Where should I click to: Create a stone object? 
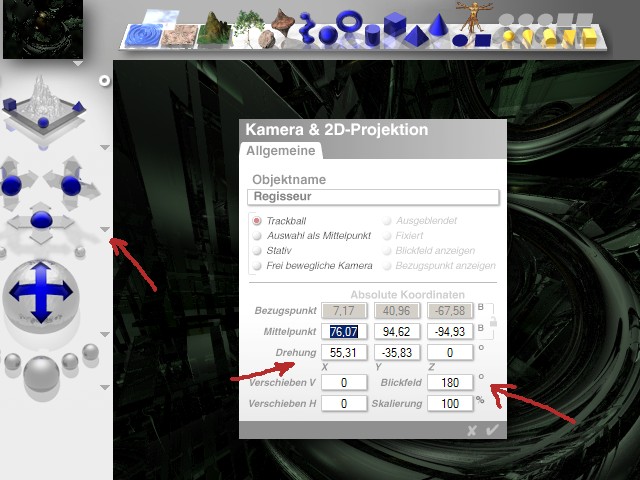(267, 39)
